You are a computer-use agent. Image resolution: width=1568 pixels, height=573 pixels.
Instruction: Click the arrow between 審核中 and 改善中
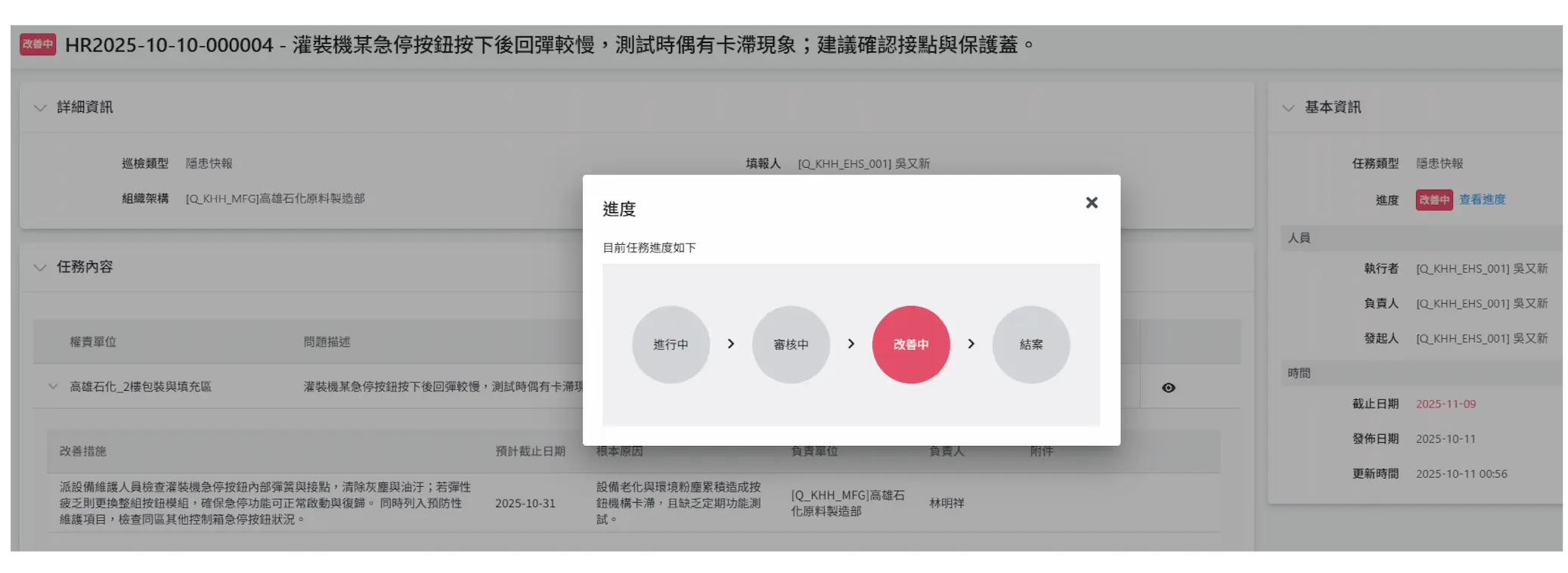(x=851, y=344)
